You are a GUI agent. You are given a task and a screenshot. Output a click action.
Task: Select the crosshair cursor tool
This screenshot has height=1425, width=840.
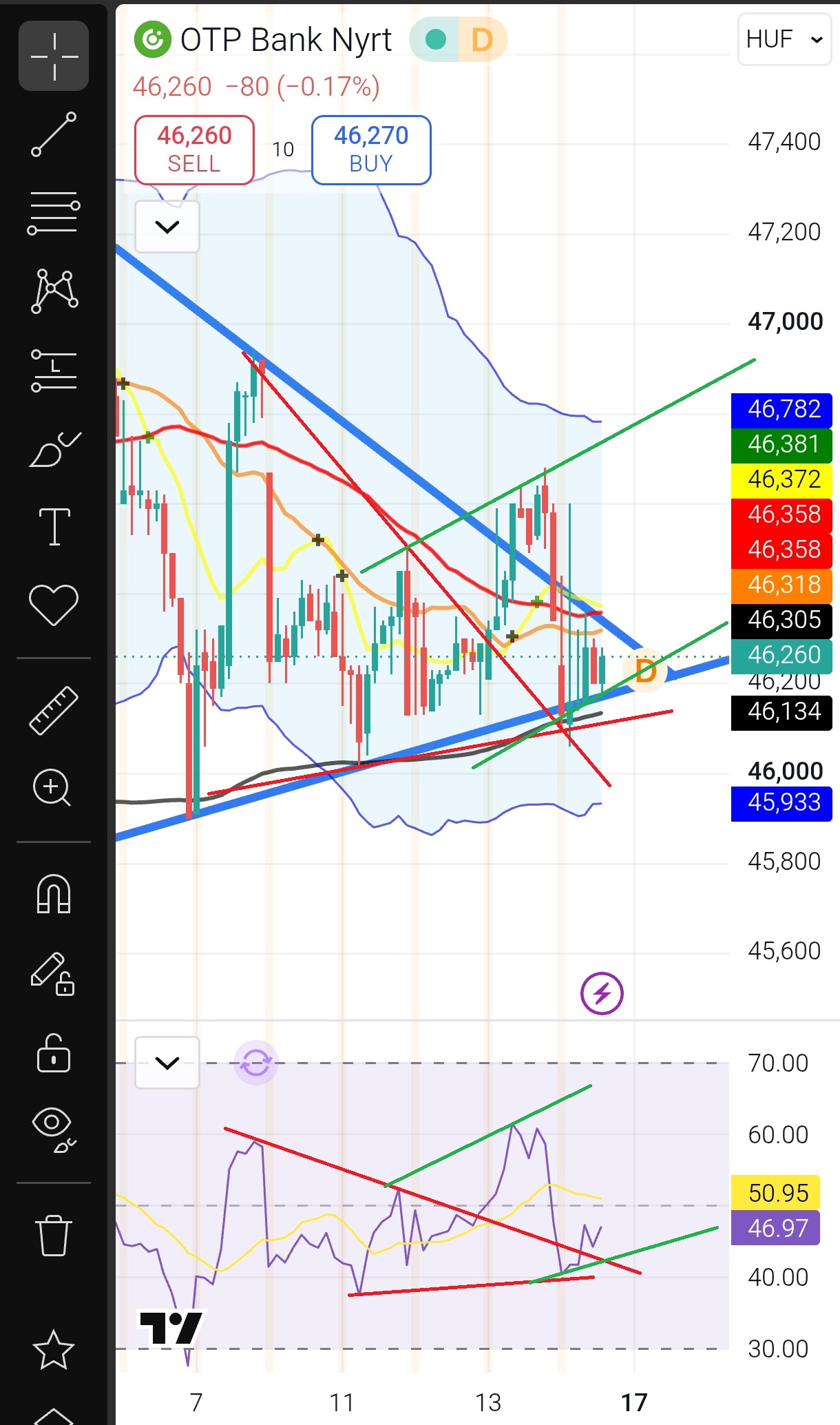54,56
